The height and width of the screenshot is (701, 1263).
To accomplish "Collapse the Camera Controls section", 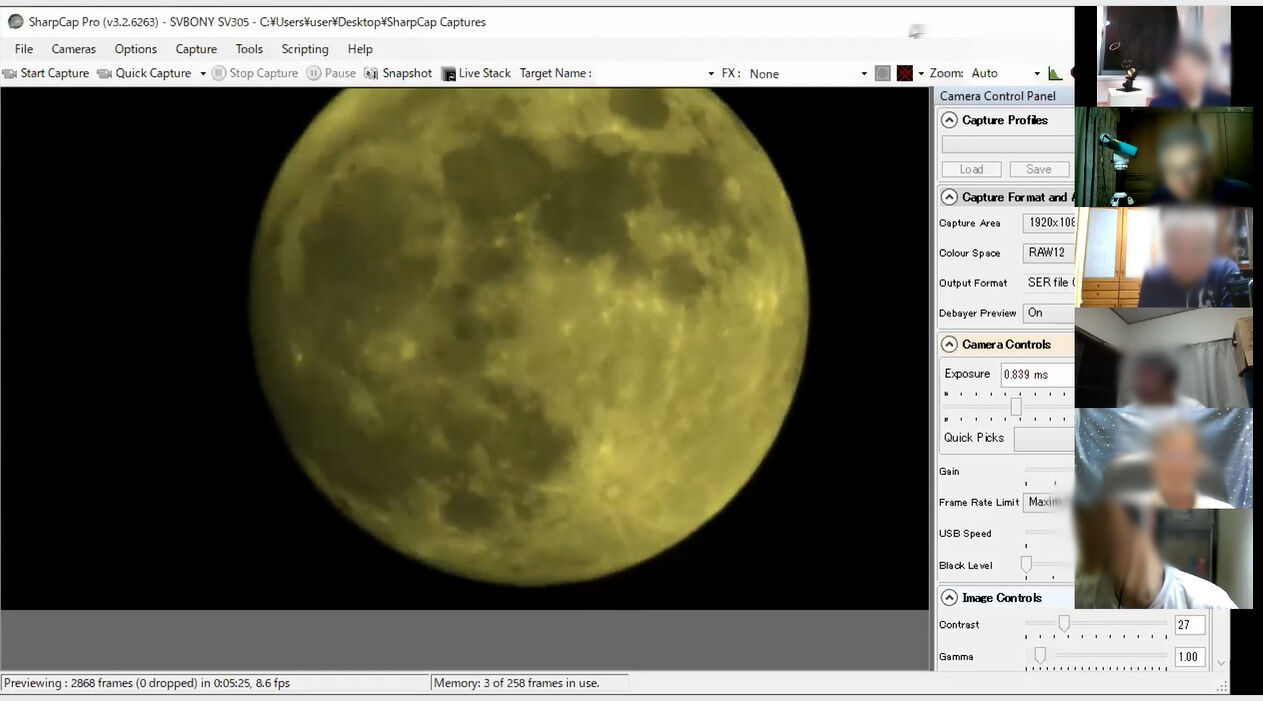I will [x=949, y=344].
